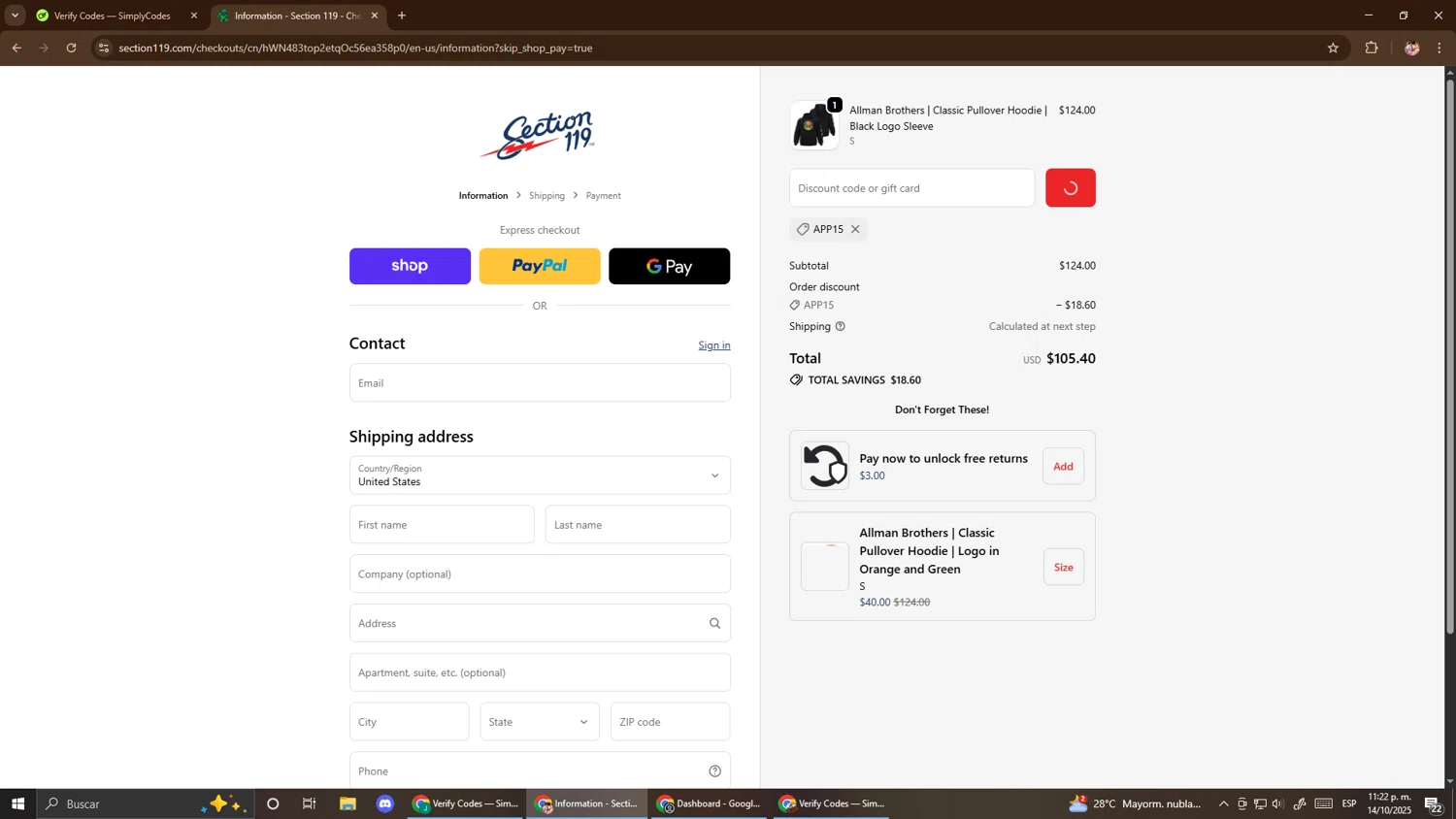This screenshot has height=819, width=1456.
Task: Click the First name field
Action: point(442,525)
